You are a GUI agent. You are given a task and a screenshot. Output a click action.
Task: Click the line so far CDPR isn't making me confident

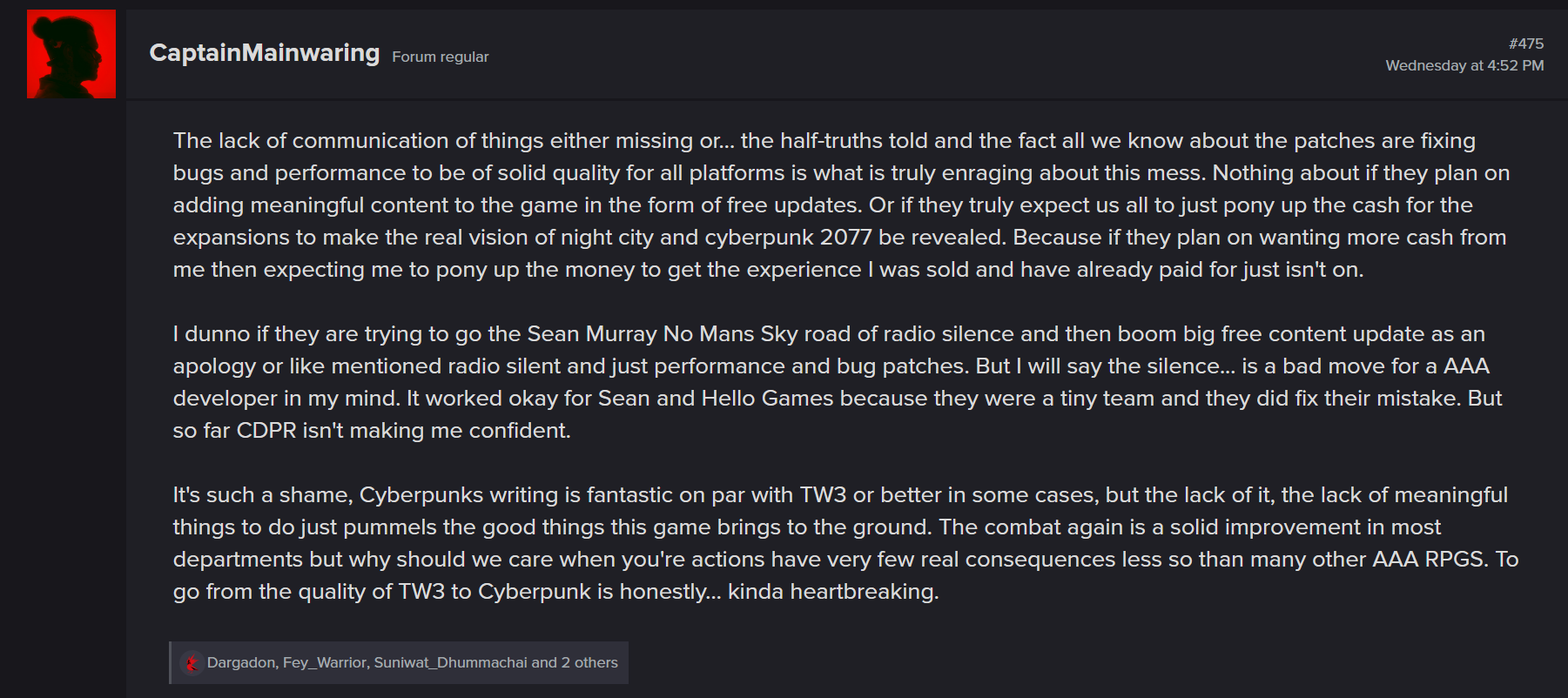click(372, 431)
